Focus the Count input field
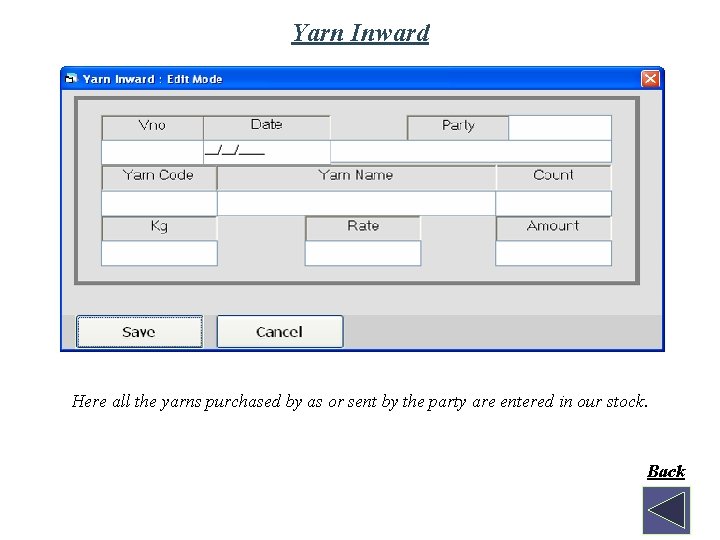This screenshot has height=540, width=720. tap(553, 203)
